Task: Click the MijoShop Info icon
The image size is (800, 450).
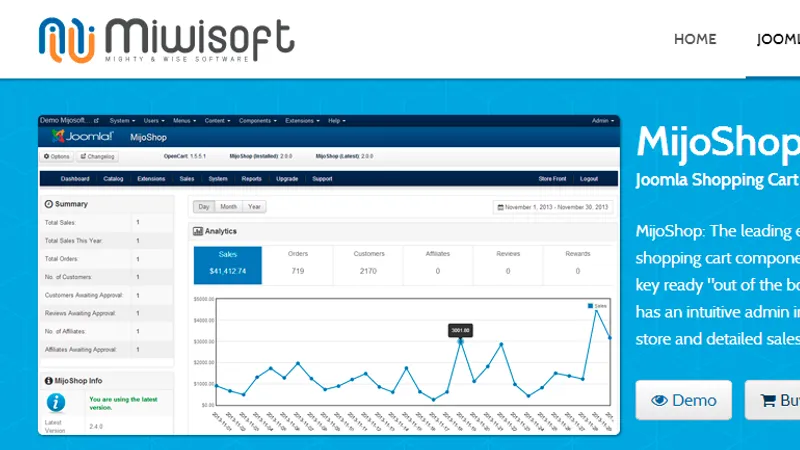Action: pos(48,381)
